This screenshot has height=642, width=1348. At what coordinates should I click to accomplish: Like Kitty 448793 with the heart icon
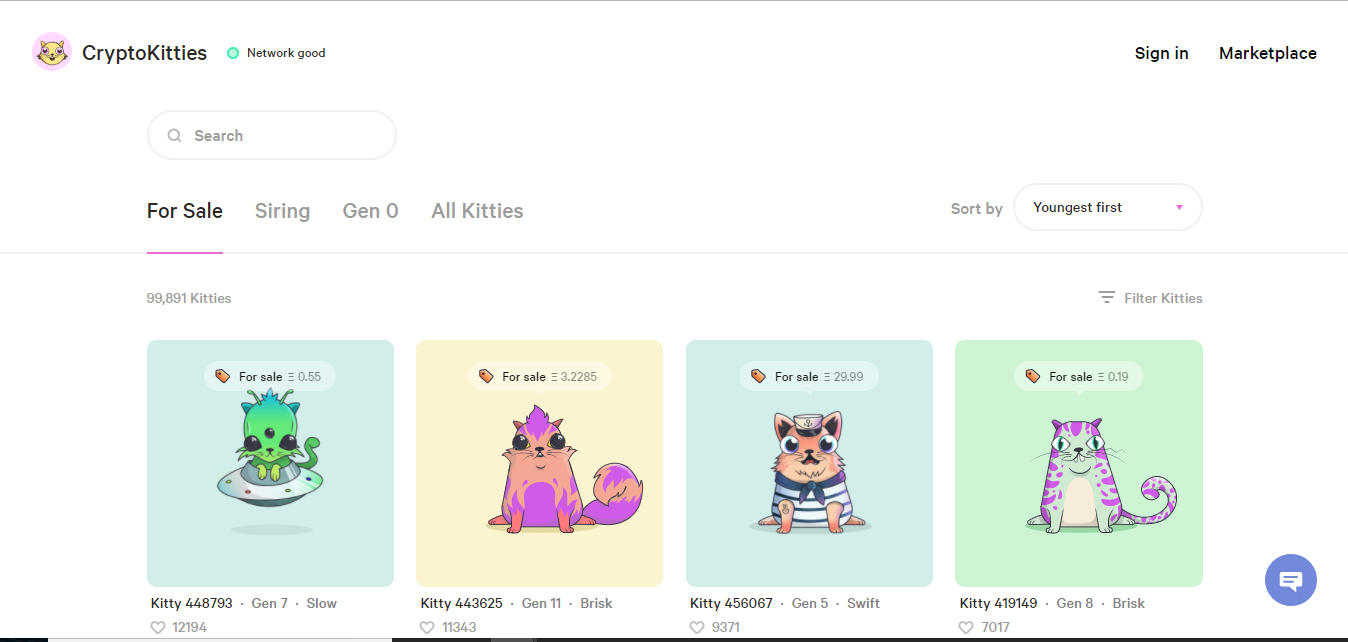click(158, 627)
